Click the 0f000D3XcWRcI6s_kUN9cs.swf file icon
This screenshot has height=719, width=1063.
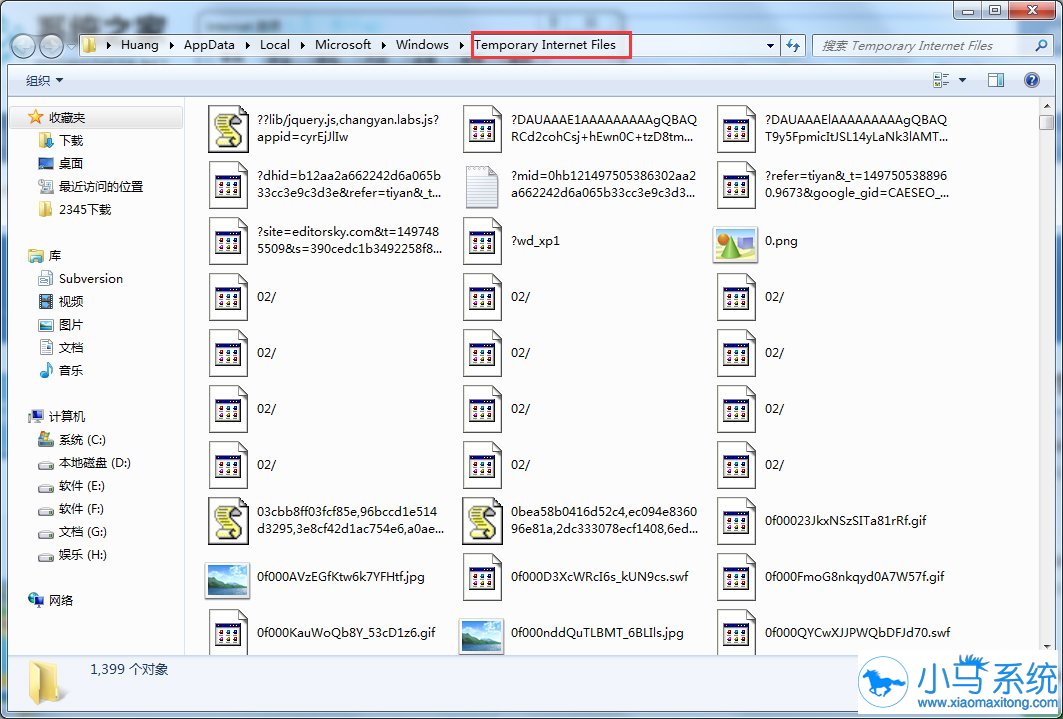[x=482, y=577]
